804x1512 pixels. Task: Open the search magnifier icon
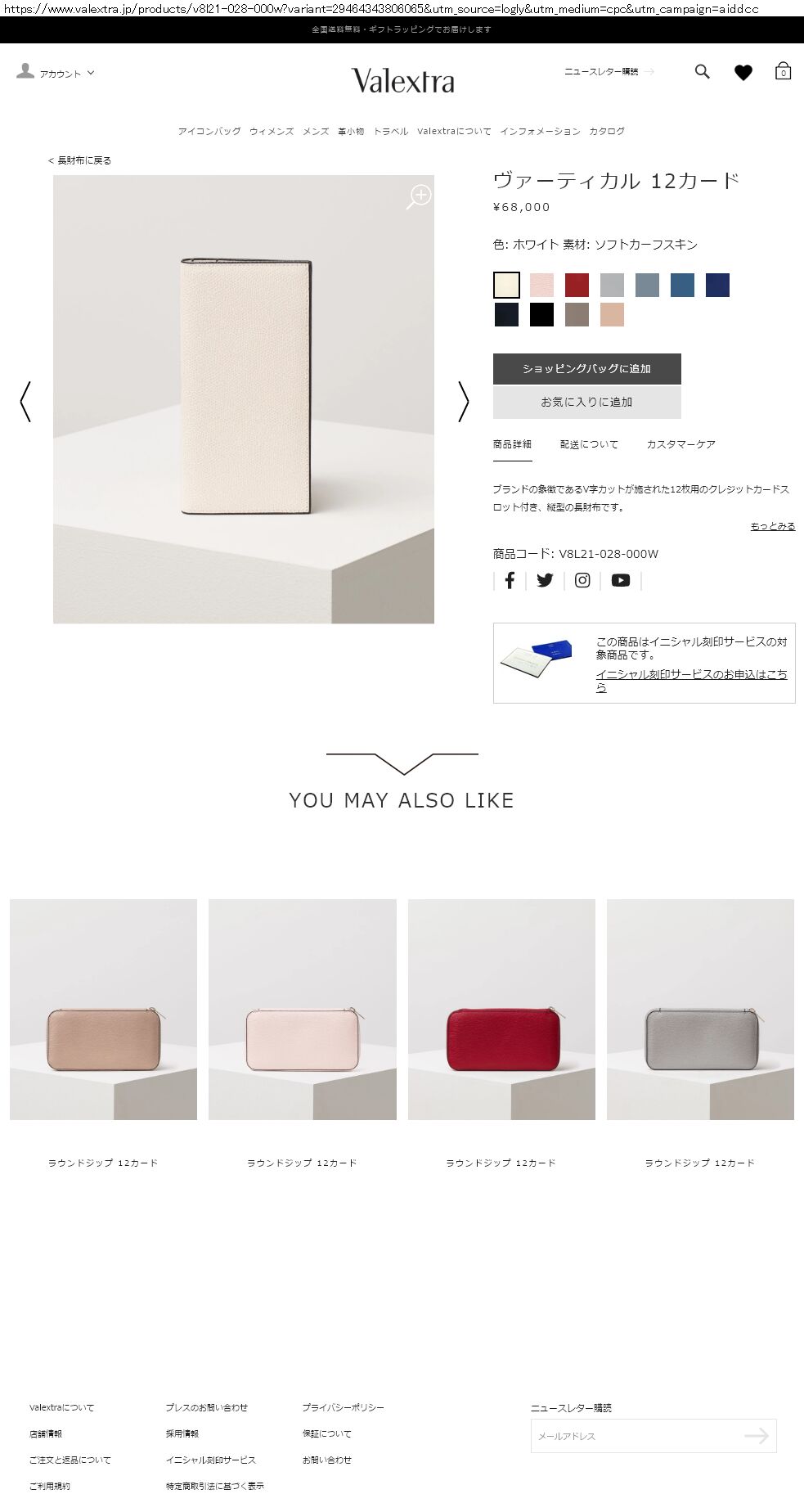[x=702, y=72]
